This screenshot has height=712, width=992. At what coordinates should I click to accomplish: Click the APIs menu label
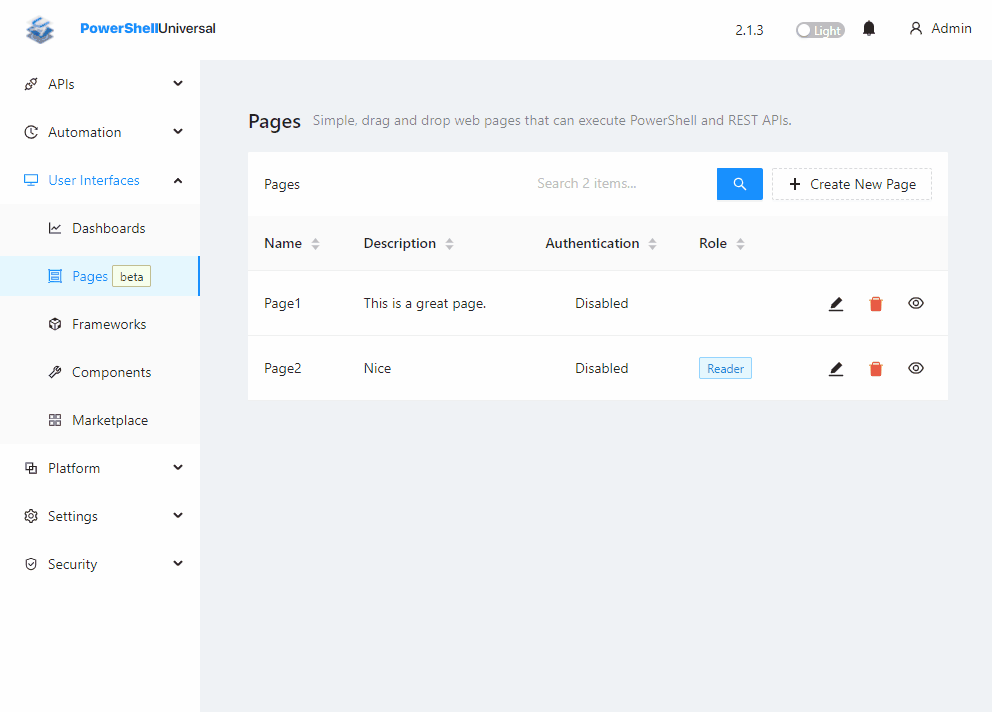(61, 84)
